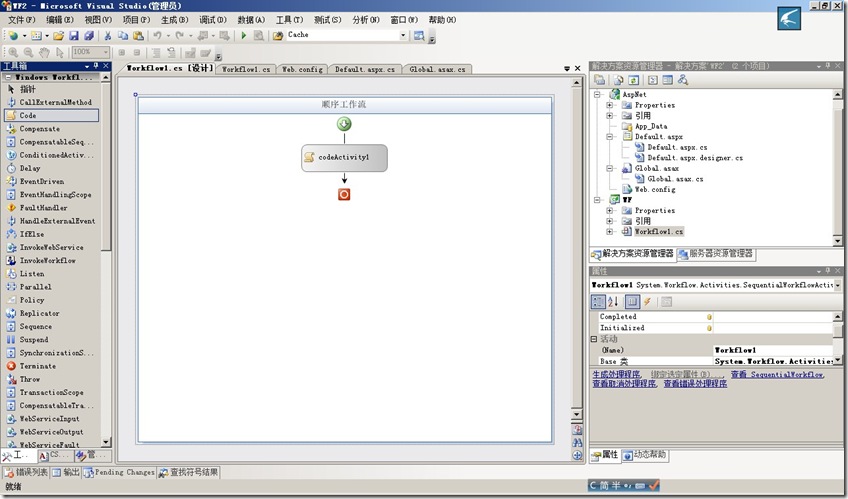This screenshot has height=499, width=848.
Task: Toggle Categorized view in Properties panel
Action: (598, 302)
